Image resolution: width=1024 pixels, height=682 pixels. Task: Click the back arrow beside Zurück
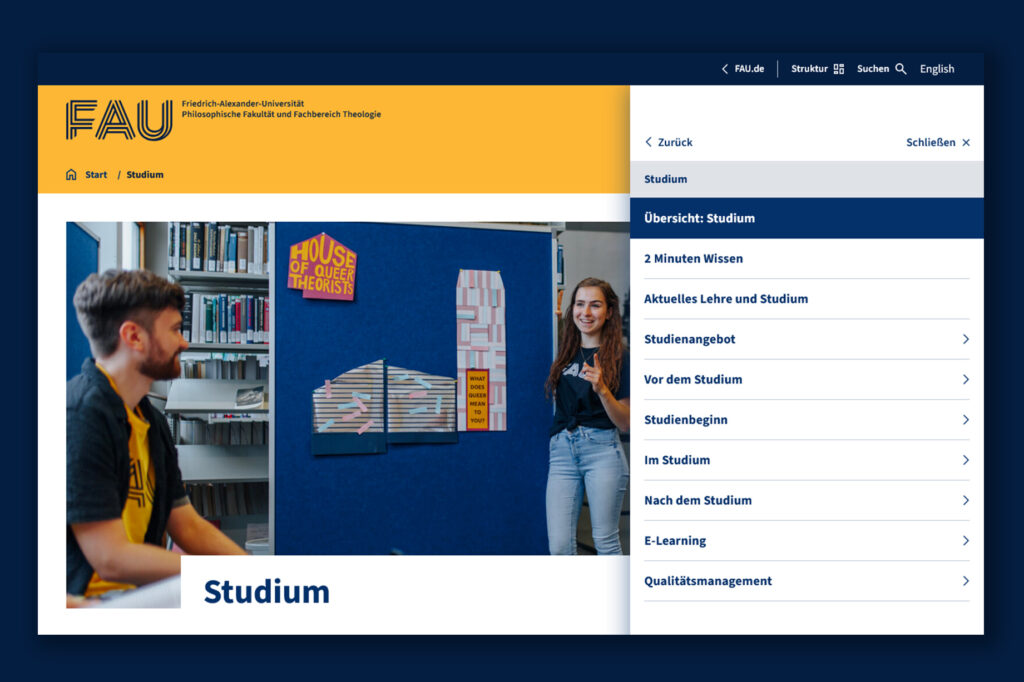tap(648, 143)
